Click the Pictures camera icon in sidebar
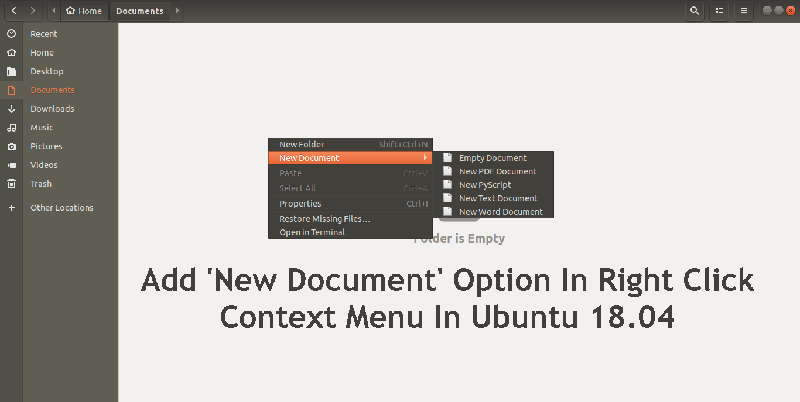Screen dimensions: 800x402 [x=11, y=146]
